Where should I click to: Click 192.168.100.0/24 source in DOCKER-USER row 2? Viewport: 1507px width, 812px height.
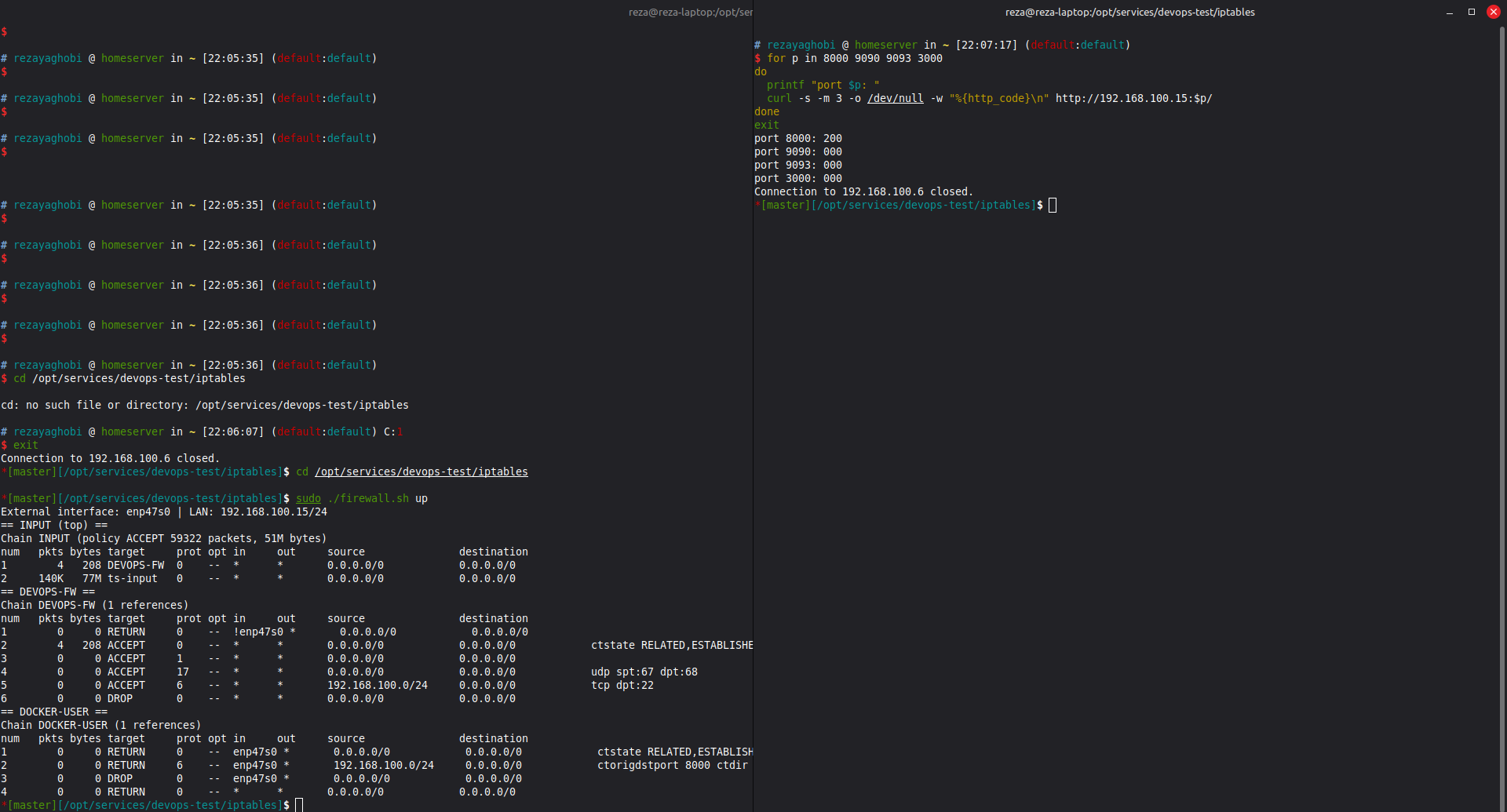384,765
